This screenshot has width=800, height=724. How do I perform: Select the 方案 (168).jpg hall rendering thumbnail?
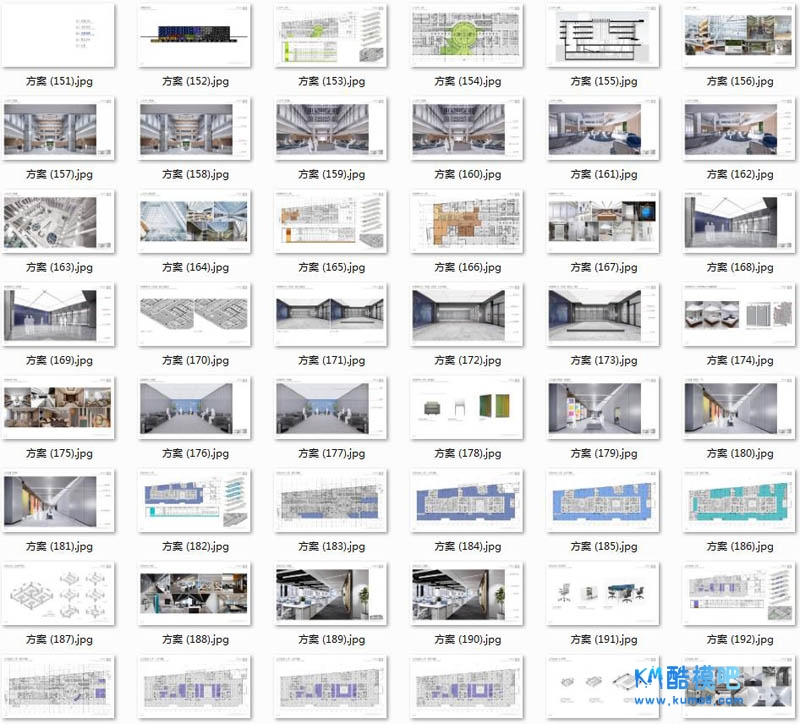pyautogui.click(x=740, y=221)
